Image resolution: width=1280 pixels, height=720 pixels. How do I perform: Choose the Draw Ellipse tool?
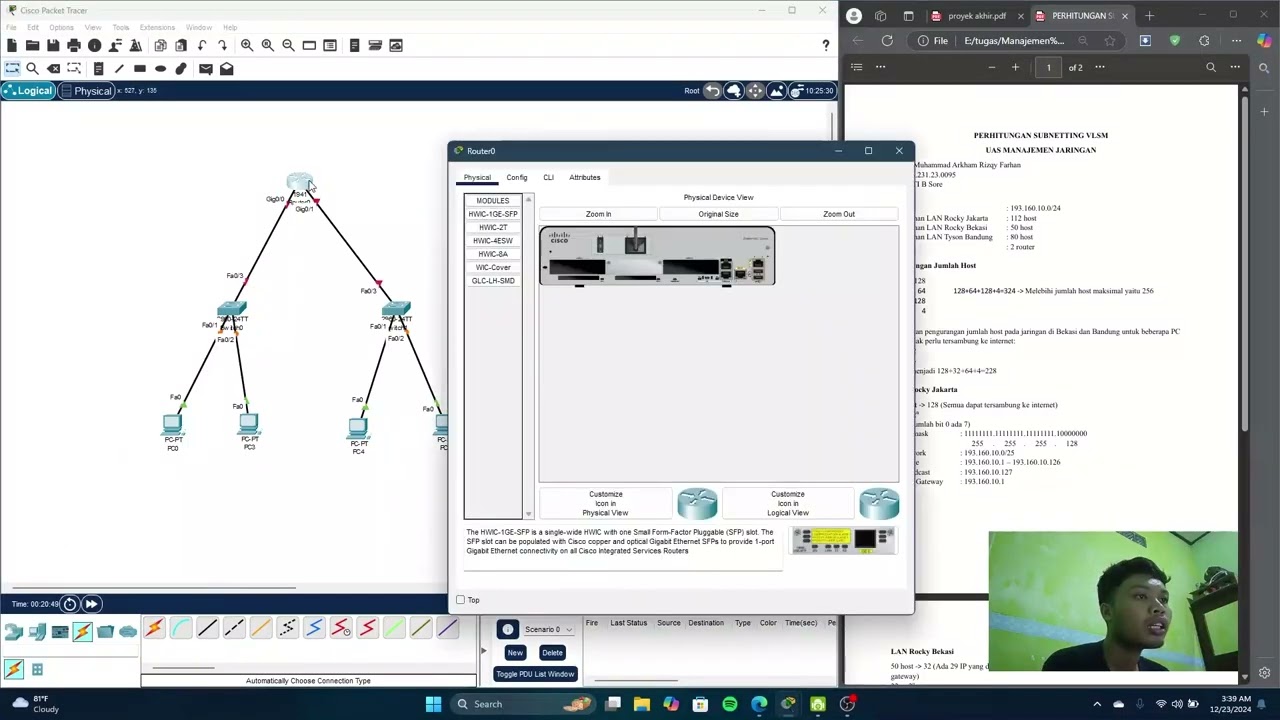160,68
